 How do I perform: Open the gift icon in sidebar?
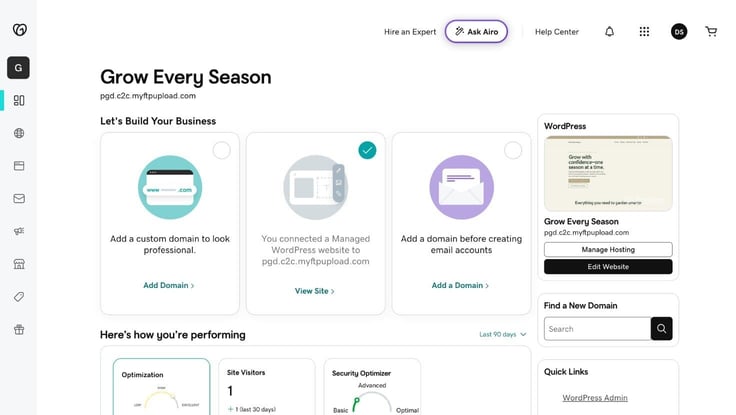click(x=19, y=329)
